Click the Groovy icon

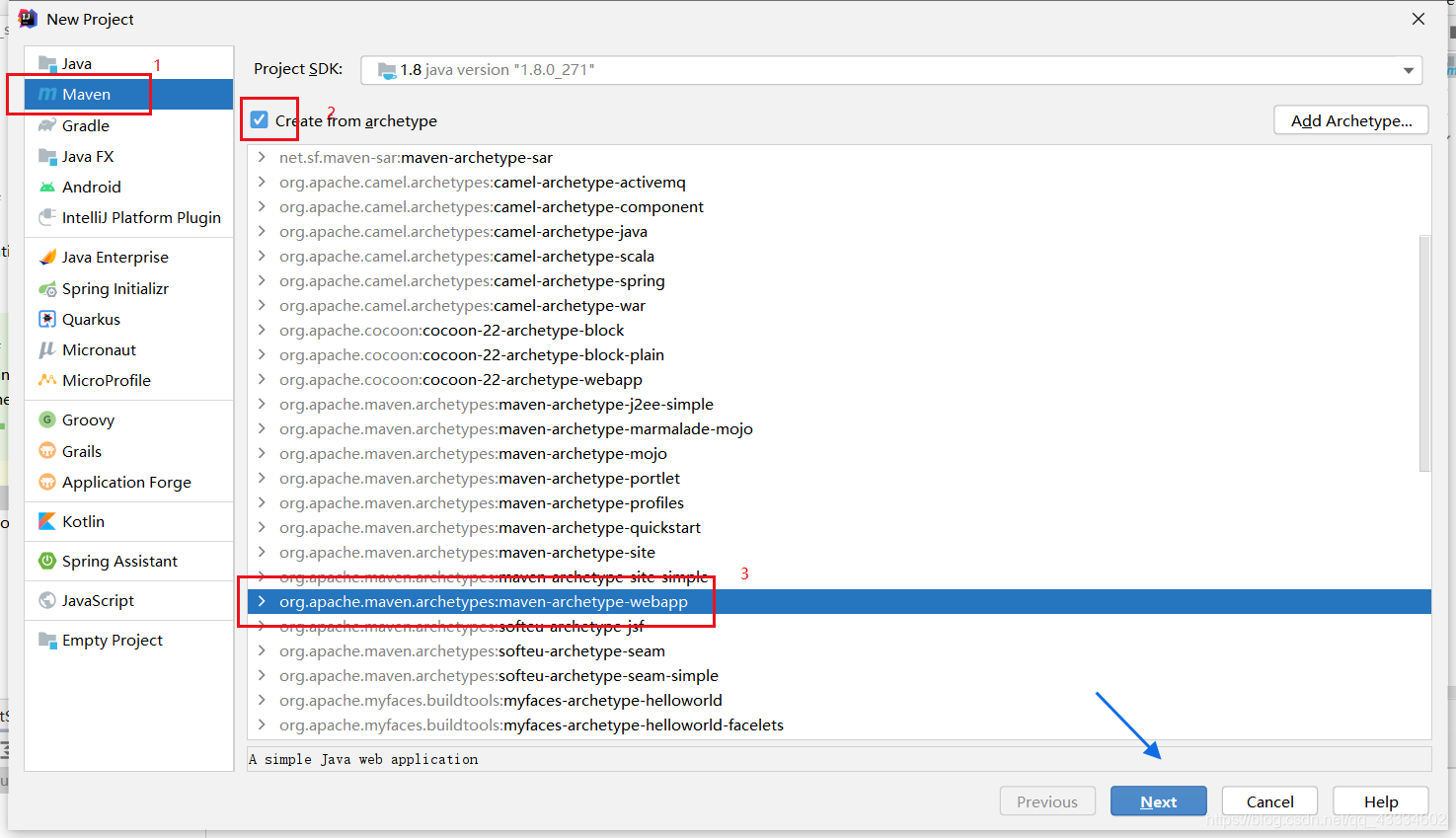click(47, 419)
